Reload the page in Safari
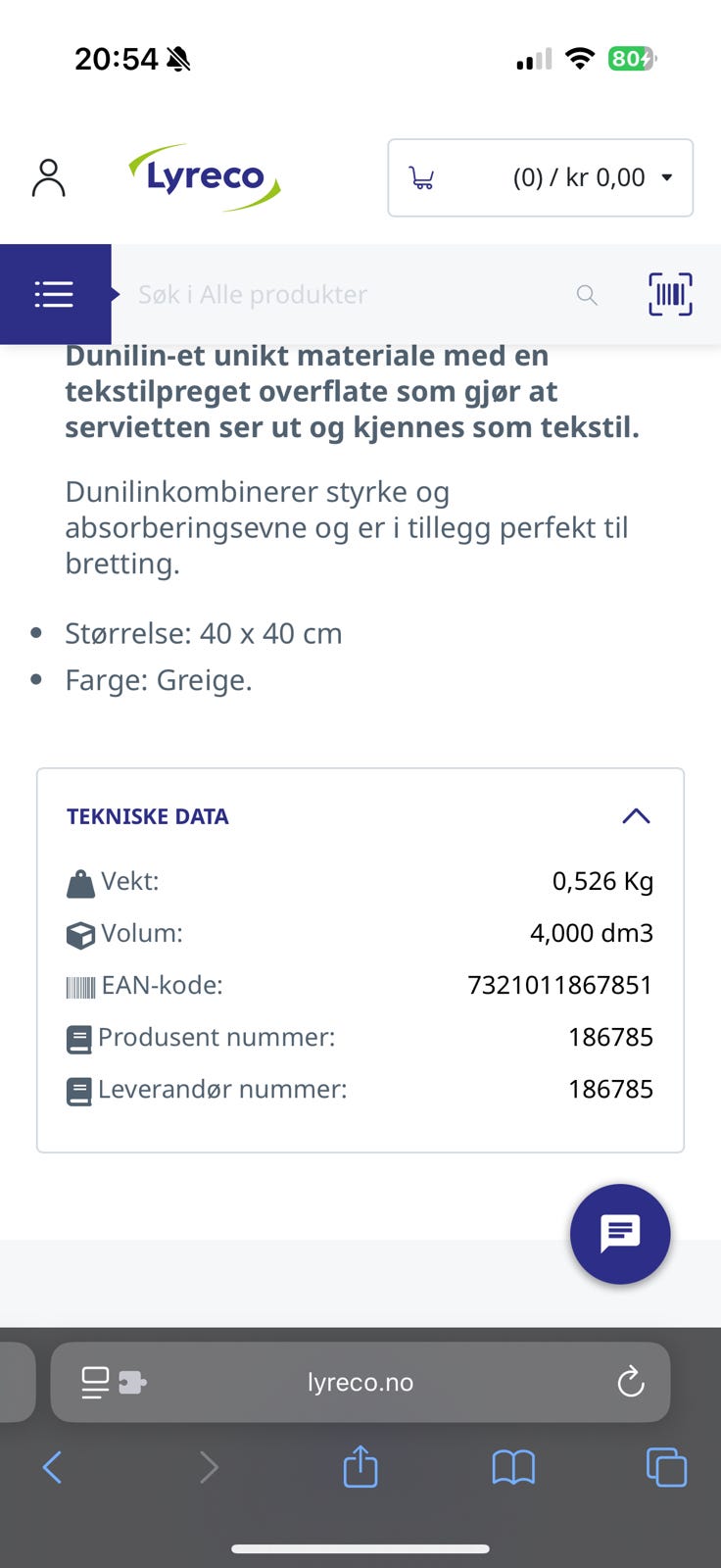The image size is (721, 1568). [x=631, y=1382]
